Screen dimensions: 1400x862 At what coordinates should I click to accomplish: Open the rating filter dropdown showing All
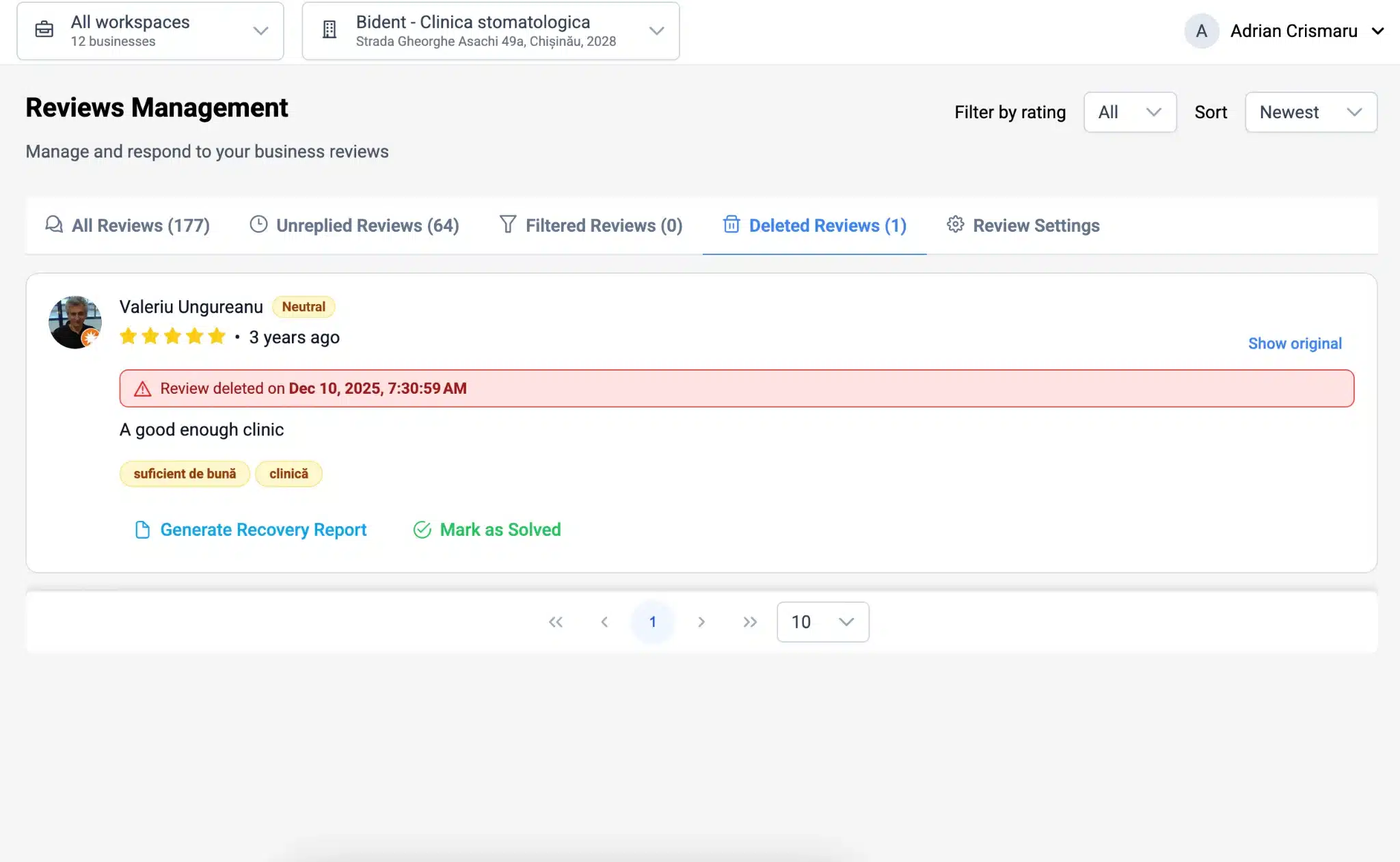(x=1130, y=111)
